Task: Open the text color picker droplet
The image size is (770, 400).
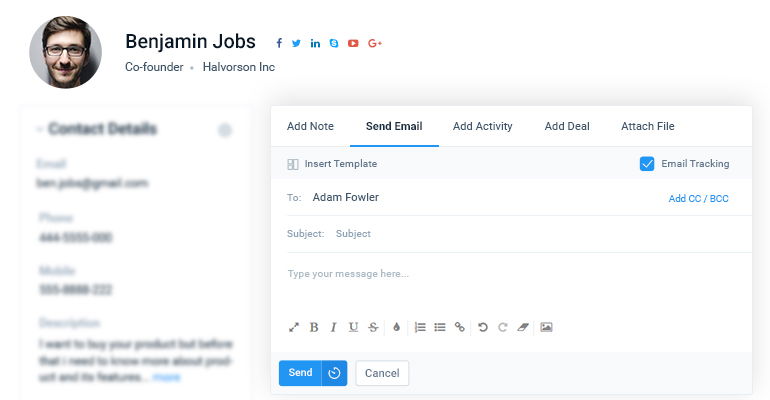Action: pyautogui.click(x=396, y=327)
